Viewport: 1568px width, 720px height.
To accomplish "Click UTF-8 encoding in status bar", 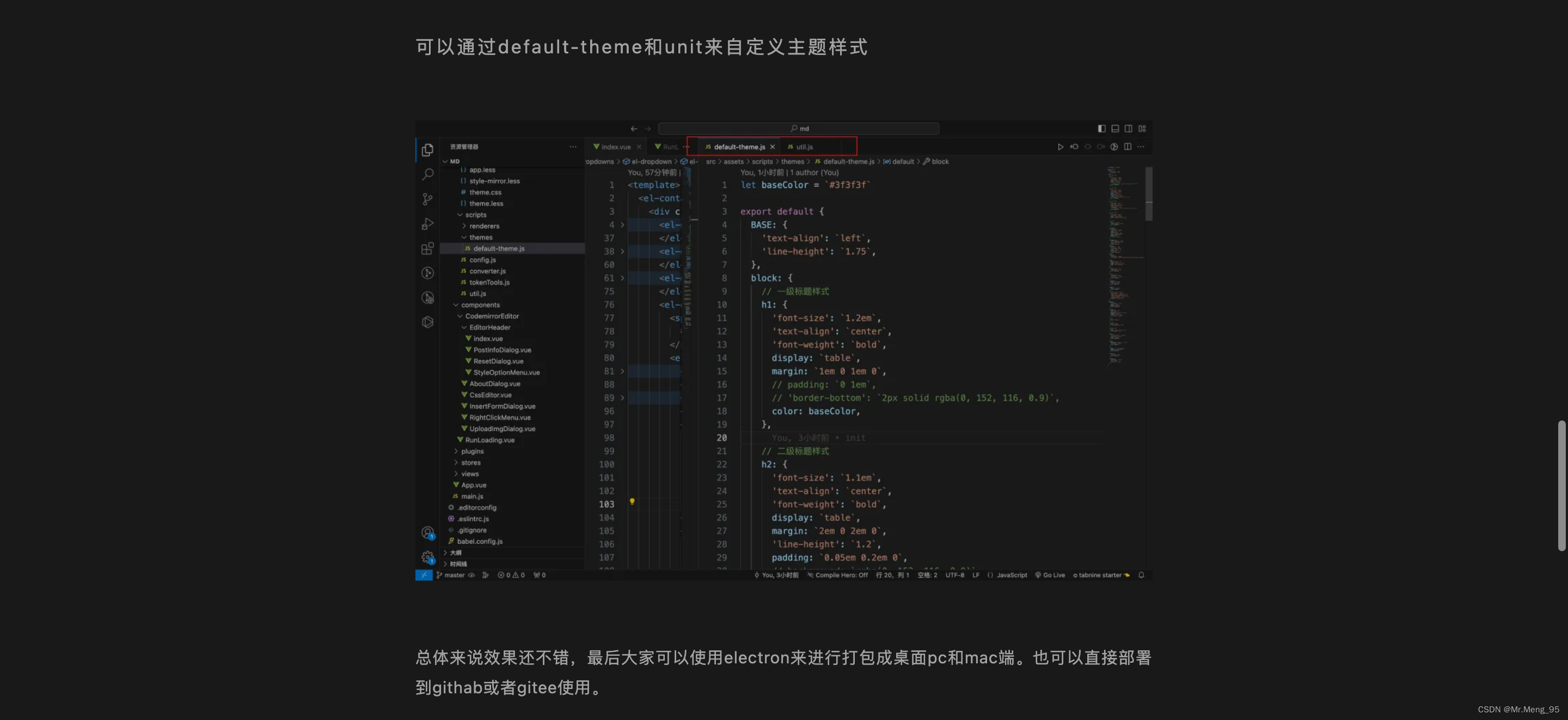I will (x=954, y=575).
